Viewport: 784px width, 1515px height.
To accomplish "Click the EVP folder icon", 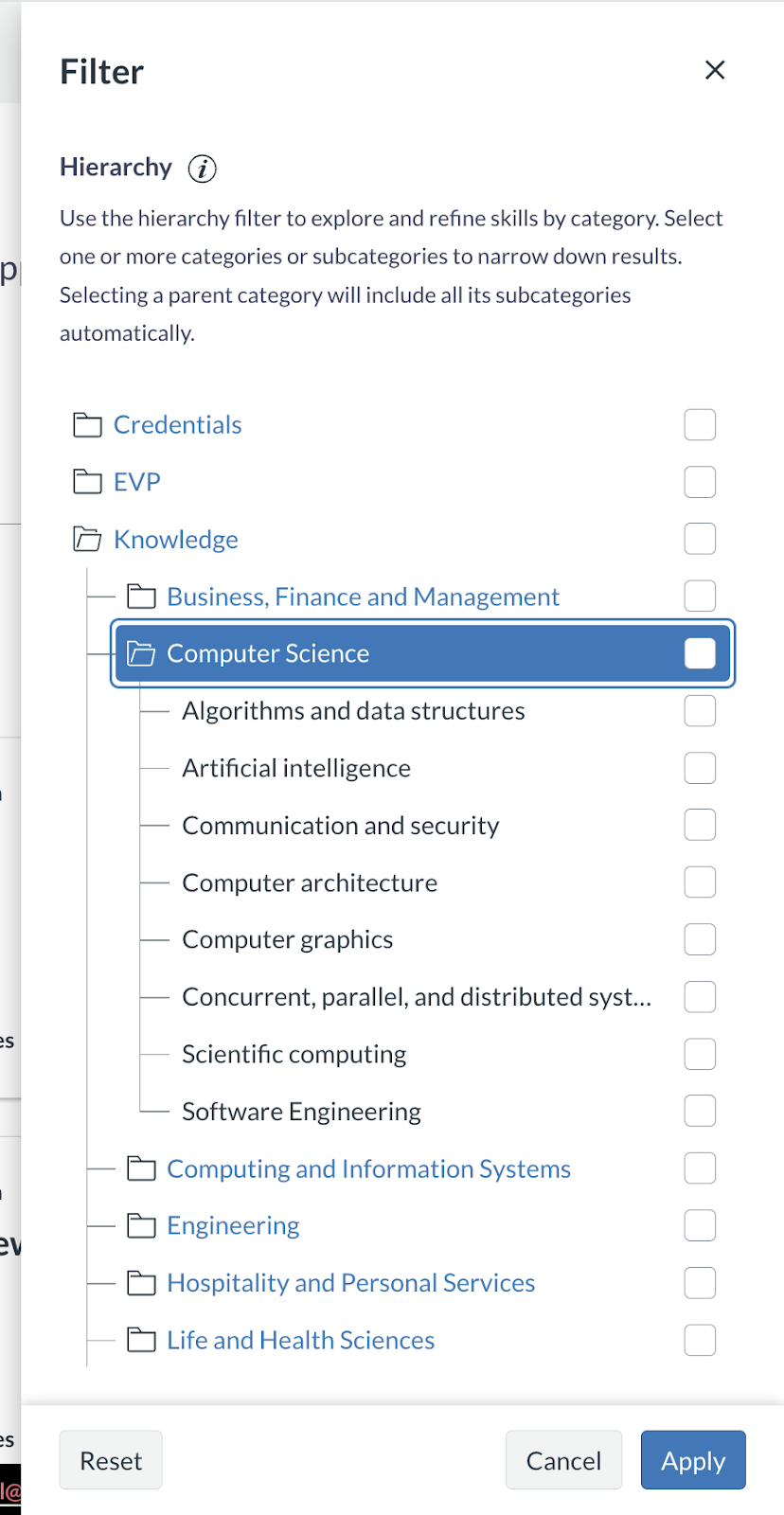I will point(88,482).
